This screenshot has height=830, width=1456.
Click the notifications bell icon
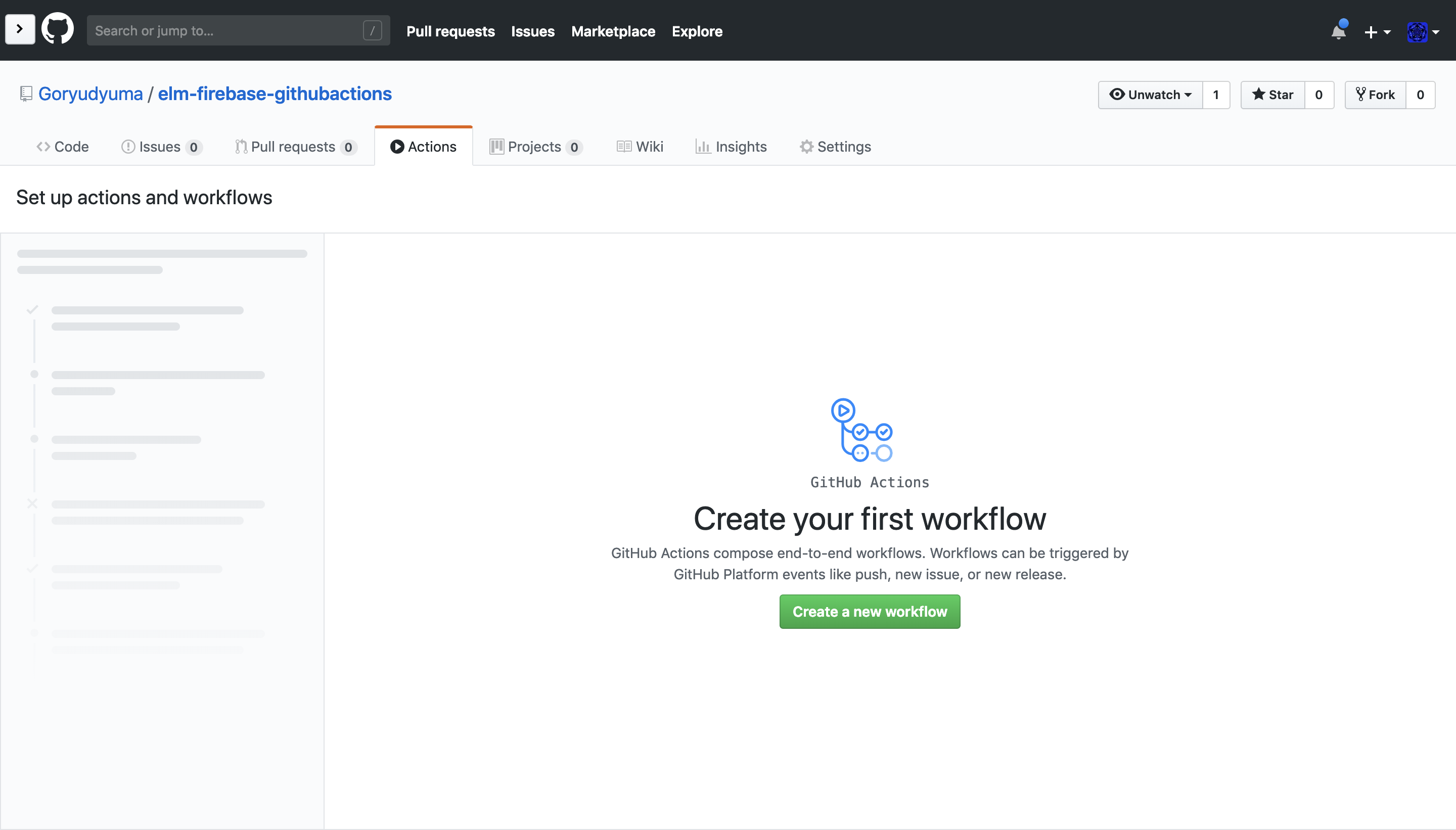[x=1337, y=30]
